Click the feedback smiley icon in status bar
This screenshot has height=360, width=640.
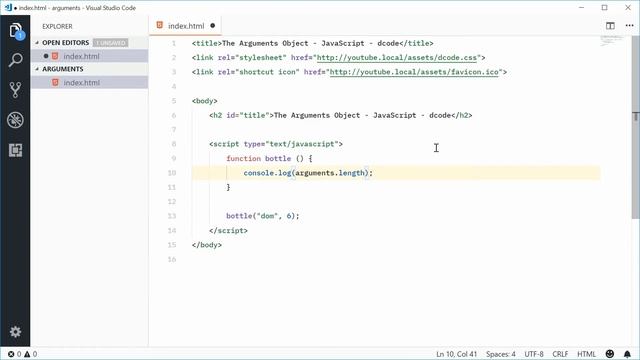point(610,354)
